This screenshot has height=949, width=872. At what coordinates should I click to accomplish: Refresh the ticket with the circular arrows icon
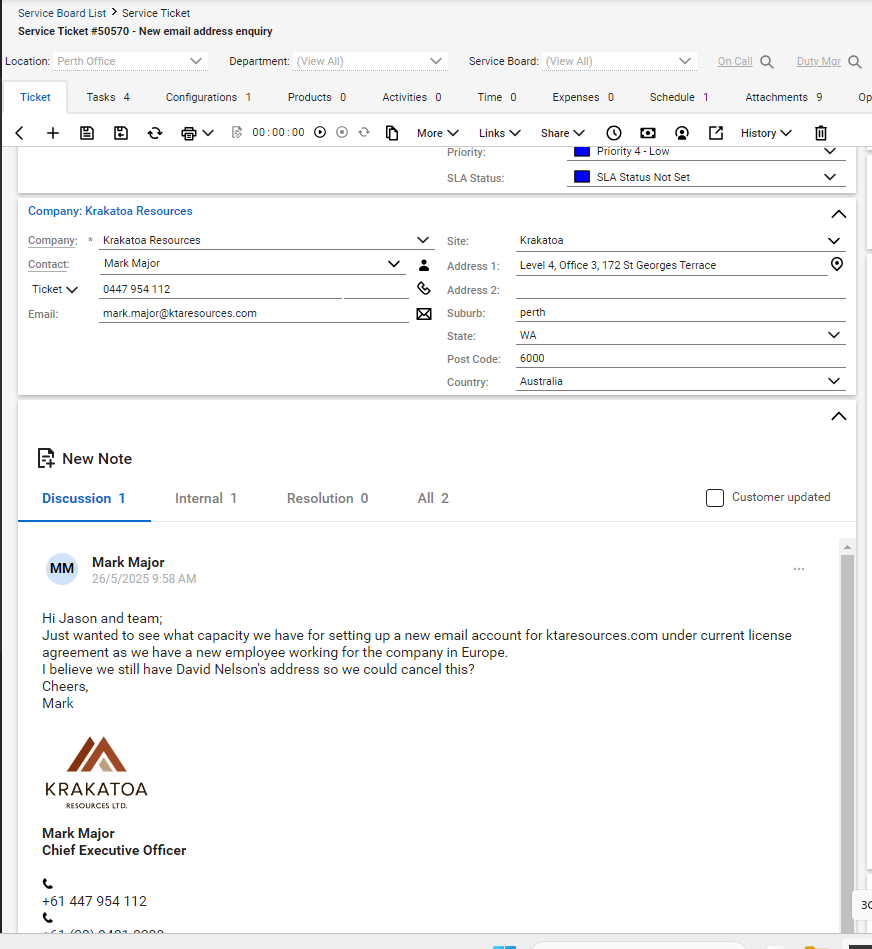pos(155,133)
